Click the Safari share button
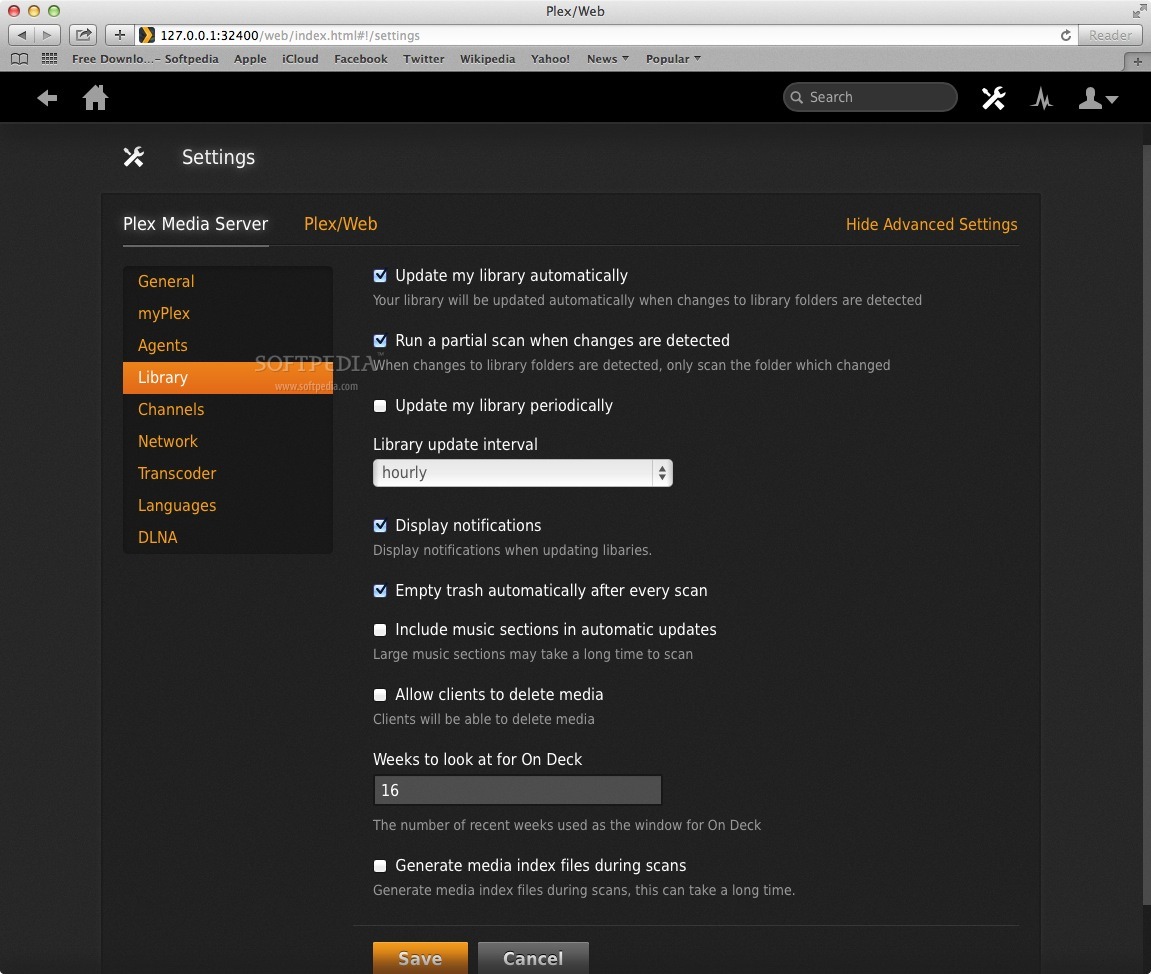This screenshot has height=974, width=1151. 84,35
